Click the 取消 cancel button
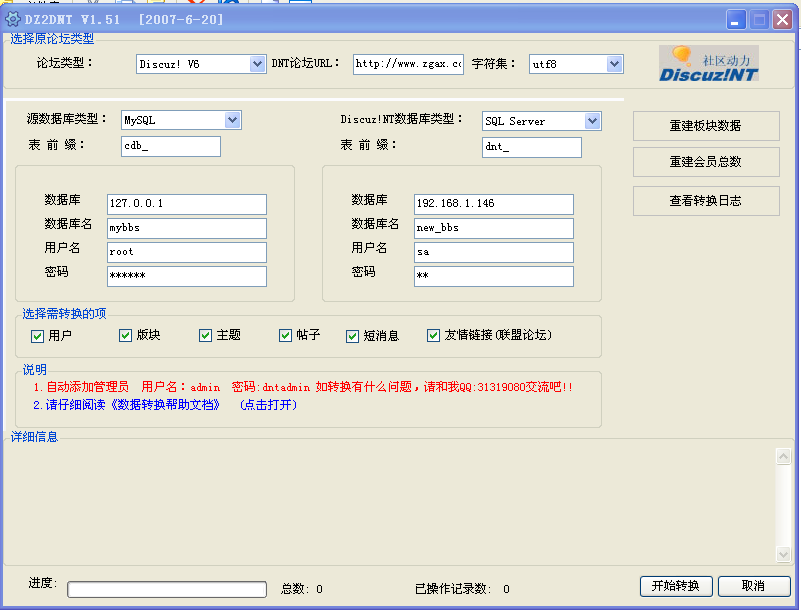 point(753,586)
